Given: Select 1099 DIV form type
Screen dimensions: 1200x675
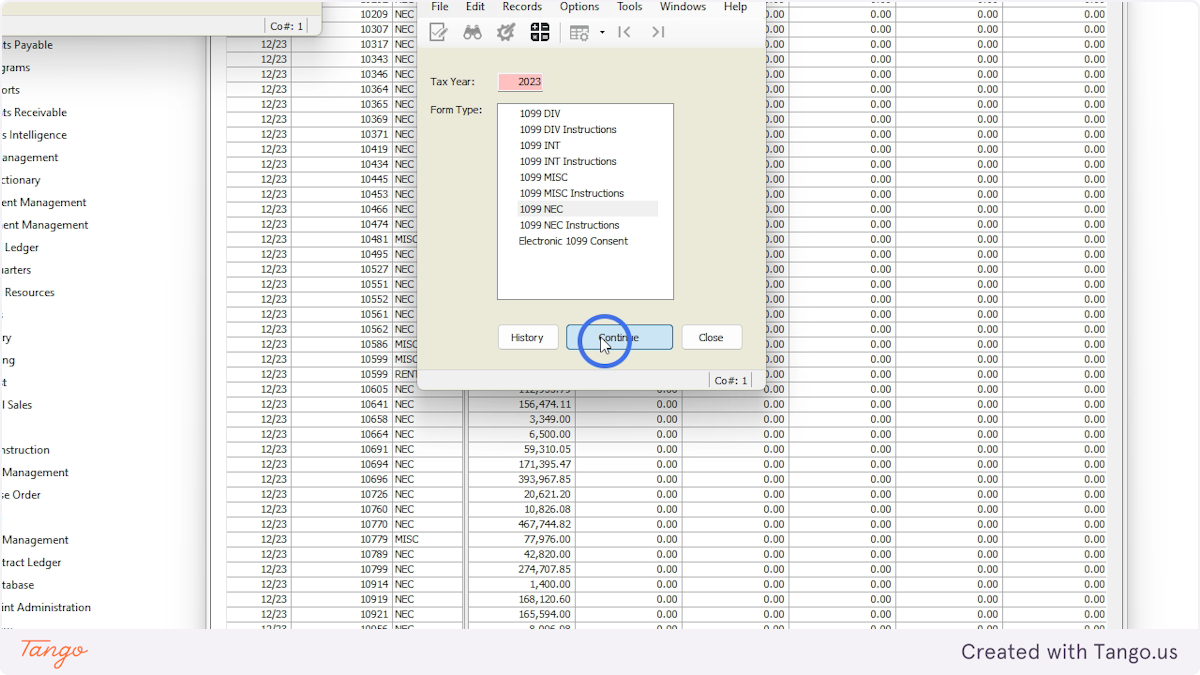Looking at the screenshot, I should pos(540,114).
